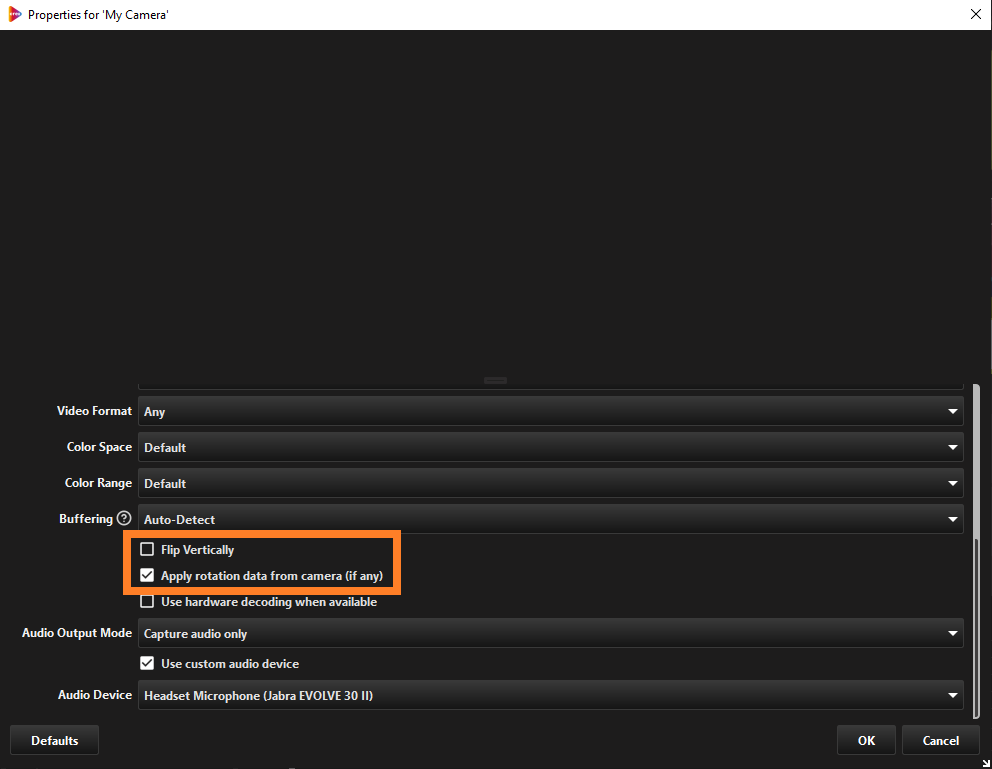Enable the Flip Vertically checkbox
Screen dimensions: 992x769
coord(147,549)
